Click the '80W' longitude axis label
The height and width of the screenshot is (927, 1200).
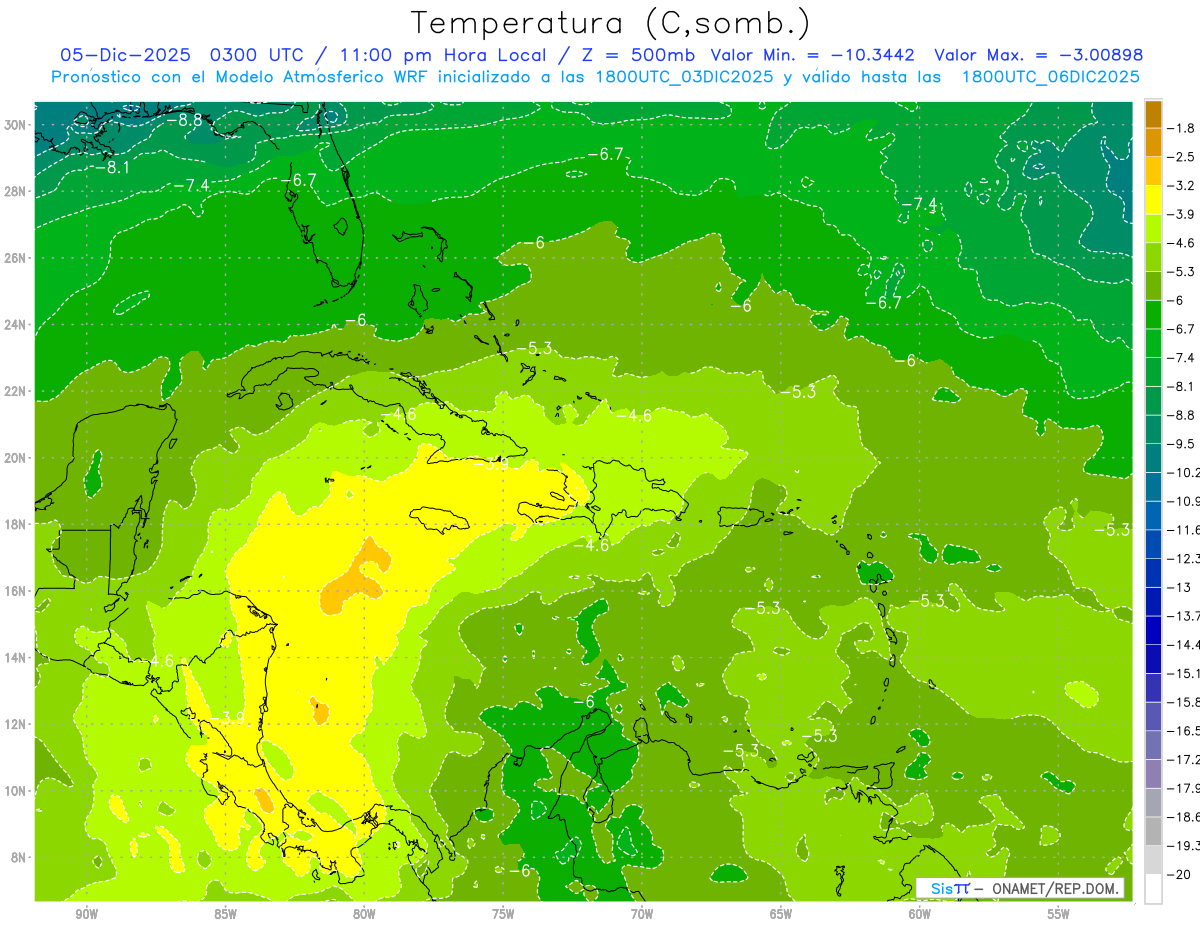364,914
